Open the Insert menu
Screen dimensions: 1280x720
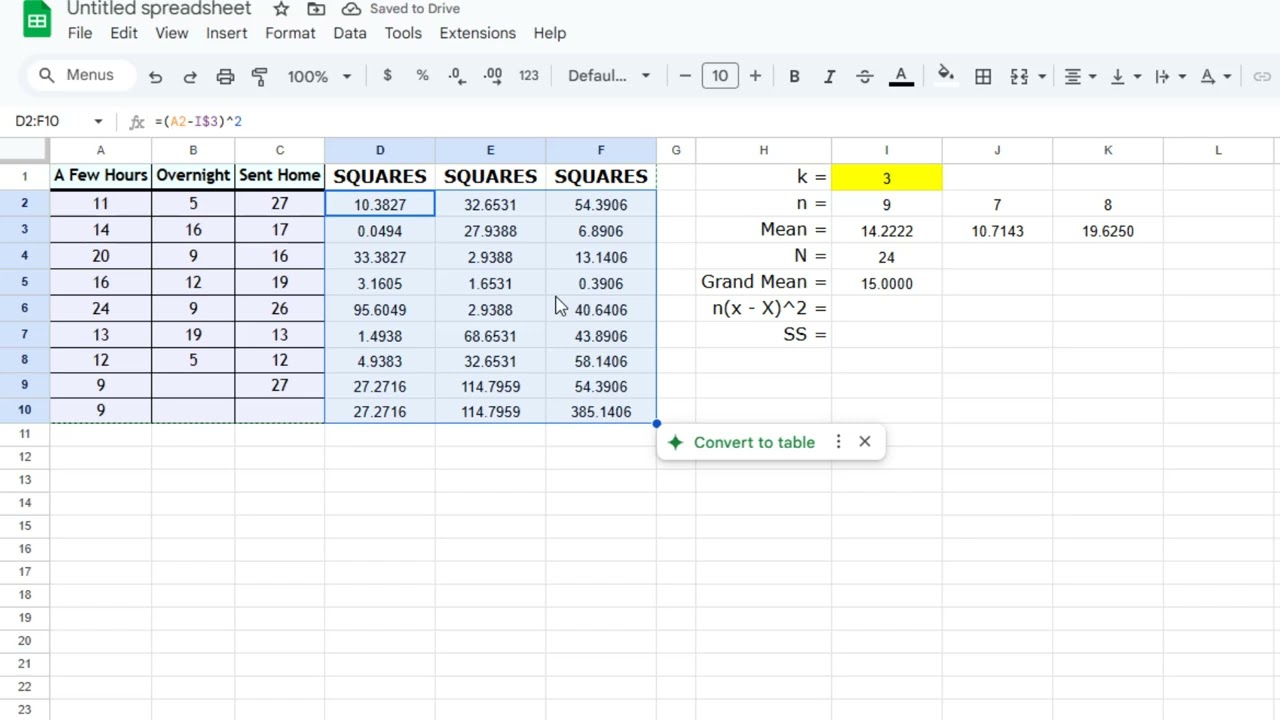227,33
